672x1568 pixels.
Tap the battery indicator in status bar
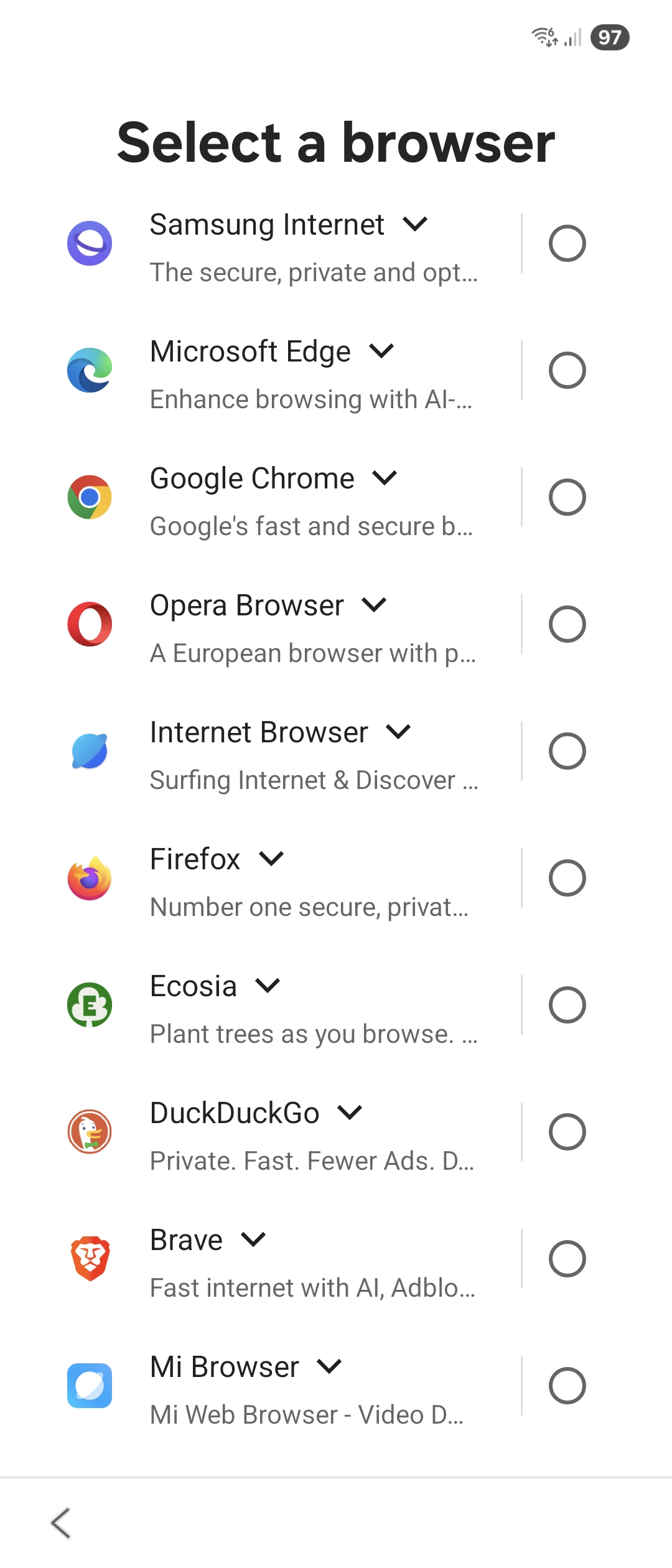(610, 37)
